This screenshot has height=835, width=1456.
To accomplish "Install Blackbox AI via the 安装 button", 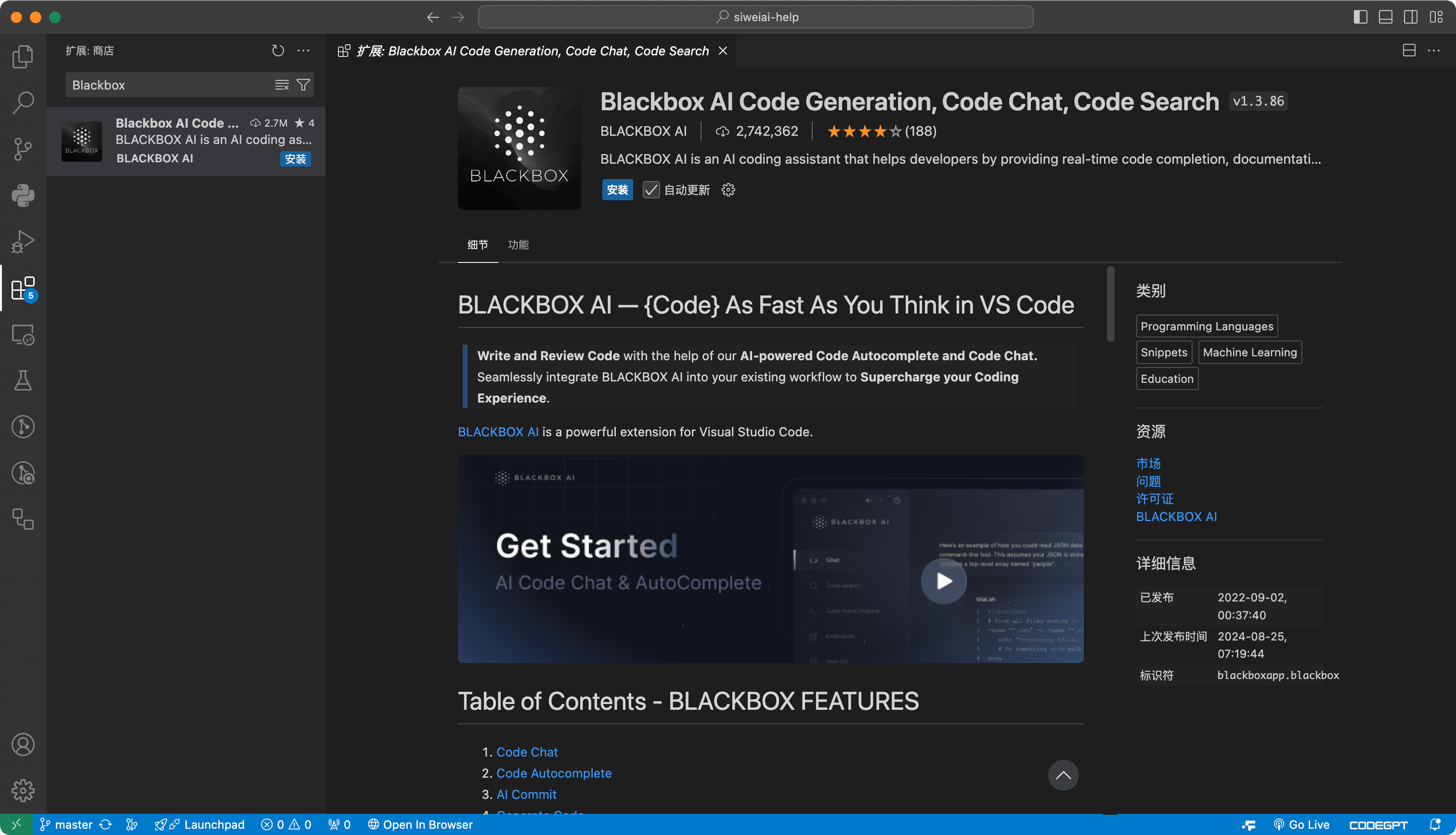I will (x=617, y=189).
